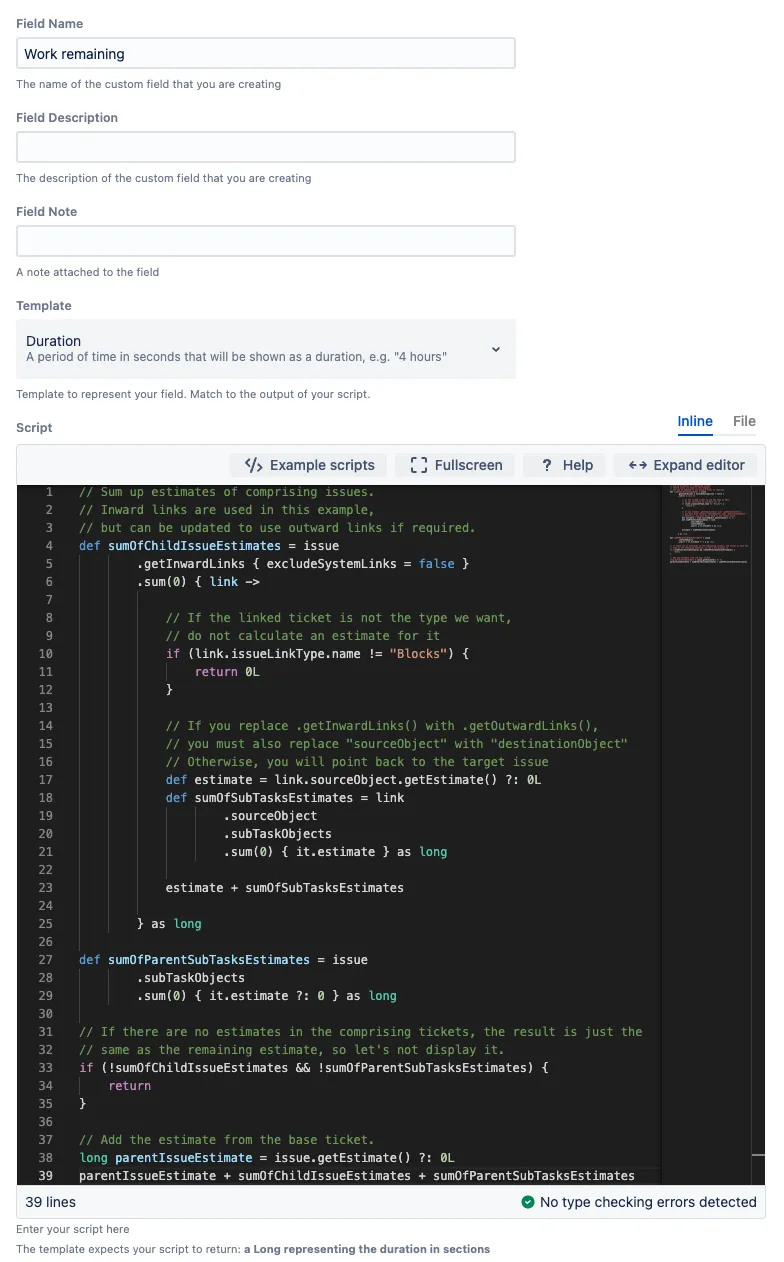Image resolution: width=784 pixels, height=1262 pixels.
Task: Click the Field Note input box
Action: point(266,241)
